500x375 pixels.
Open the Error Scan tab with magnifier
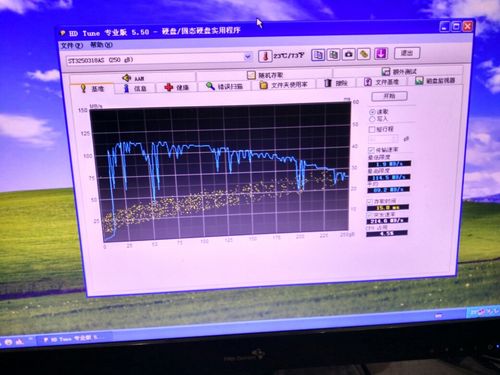point(224,86)
